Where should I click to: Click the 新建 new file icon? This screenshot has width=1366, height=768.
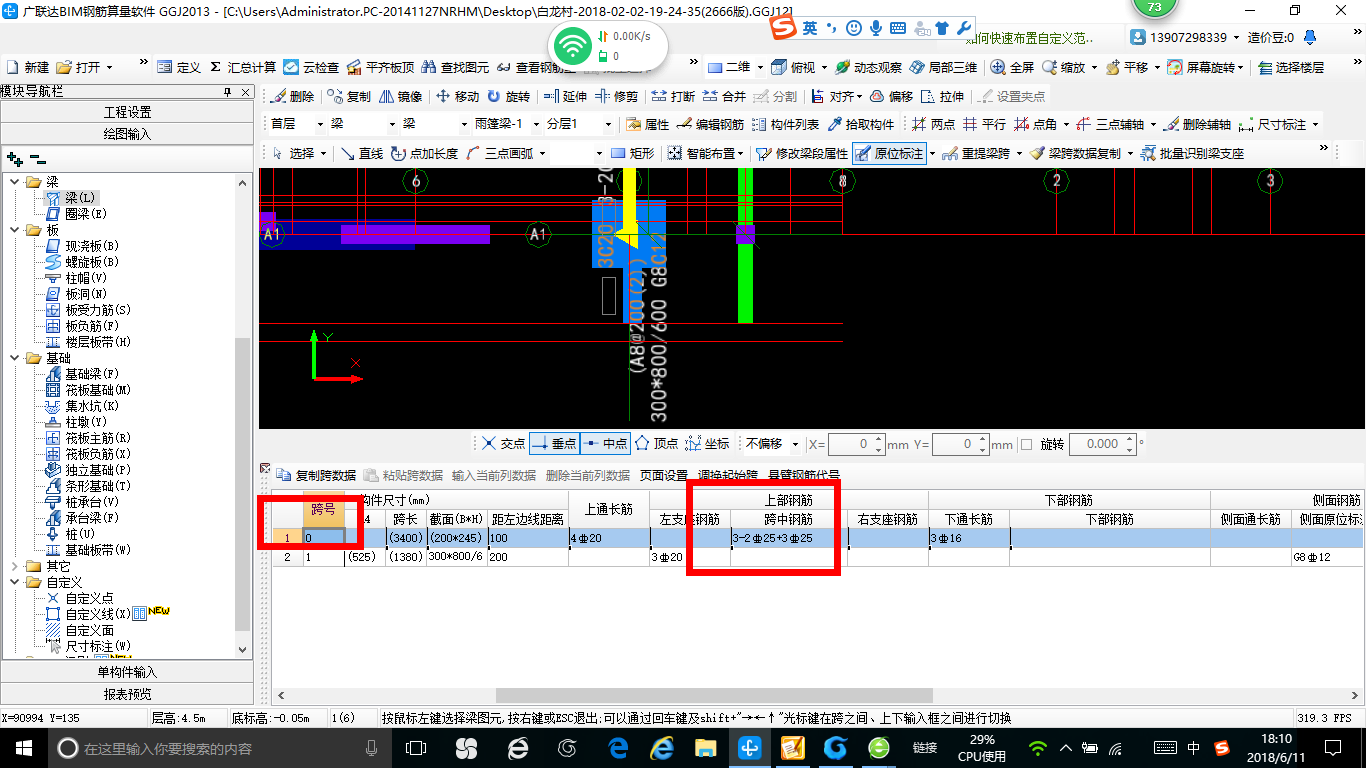click(x=28, y=67)
